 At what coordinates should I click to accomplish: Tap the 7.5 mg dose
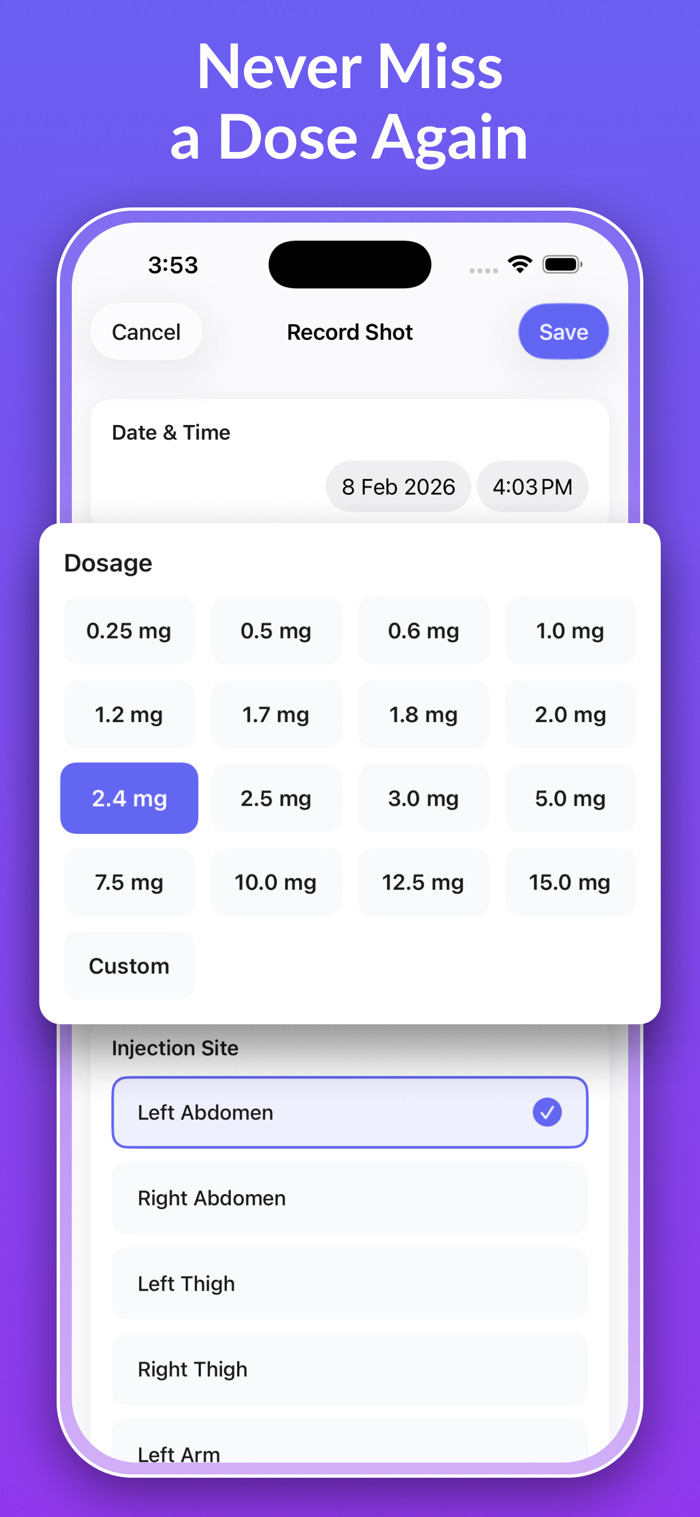point(129,882)
